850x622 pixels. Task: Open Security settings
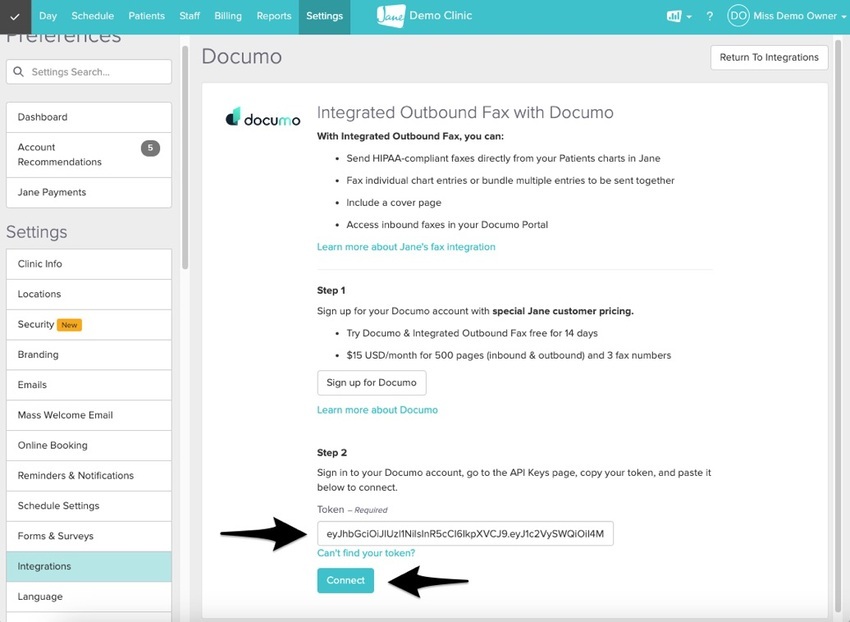point(89,325)
